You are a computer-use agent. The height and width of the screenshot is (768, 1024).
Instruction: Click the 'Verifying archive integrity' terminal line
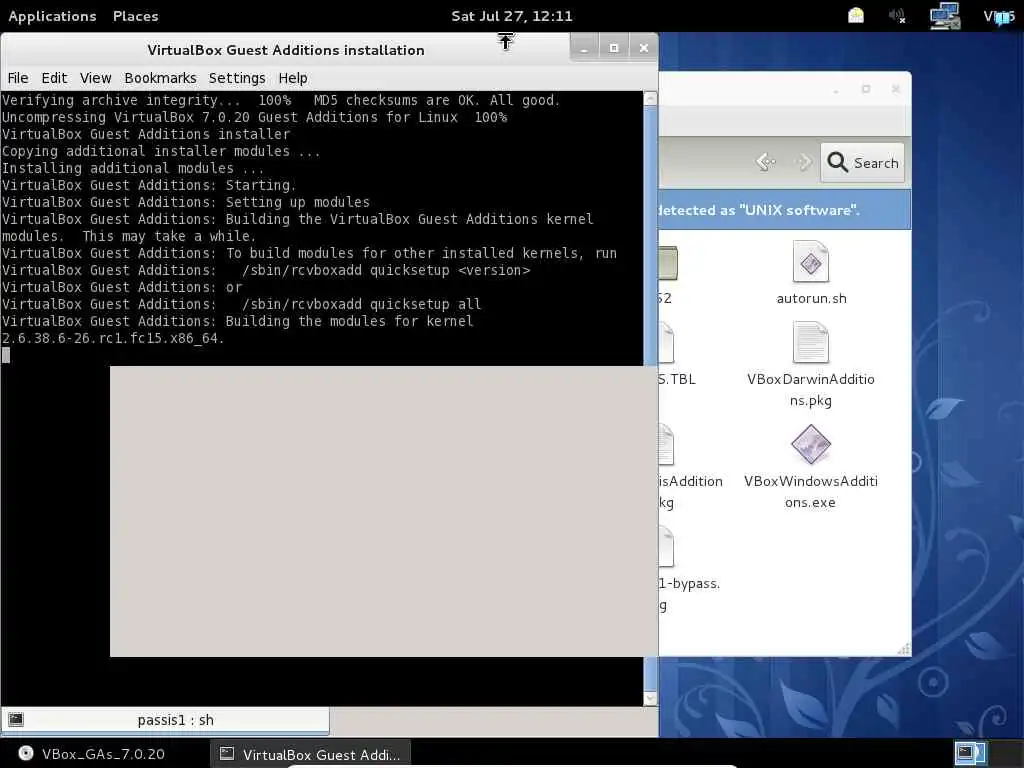281,100
